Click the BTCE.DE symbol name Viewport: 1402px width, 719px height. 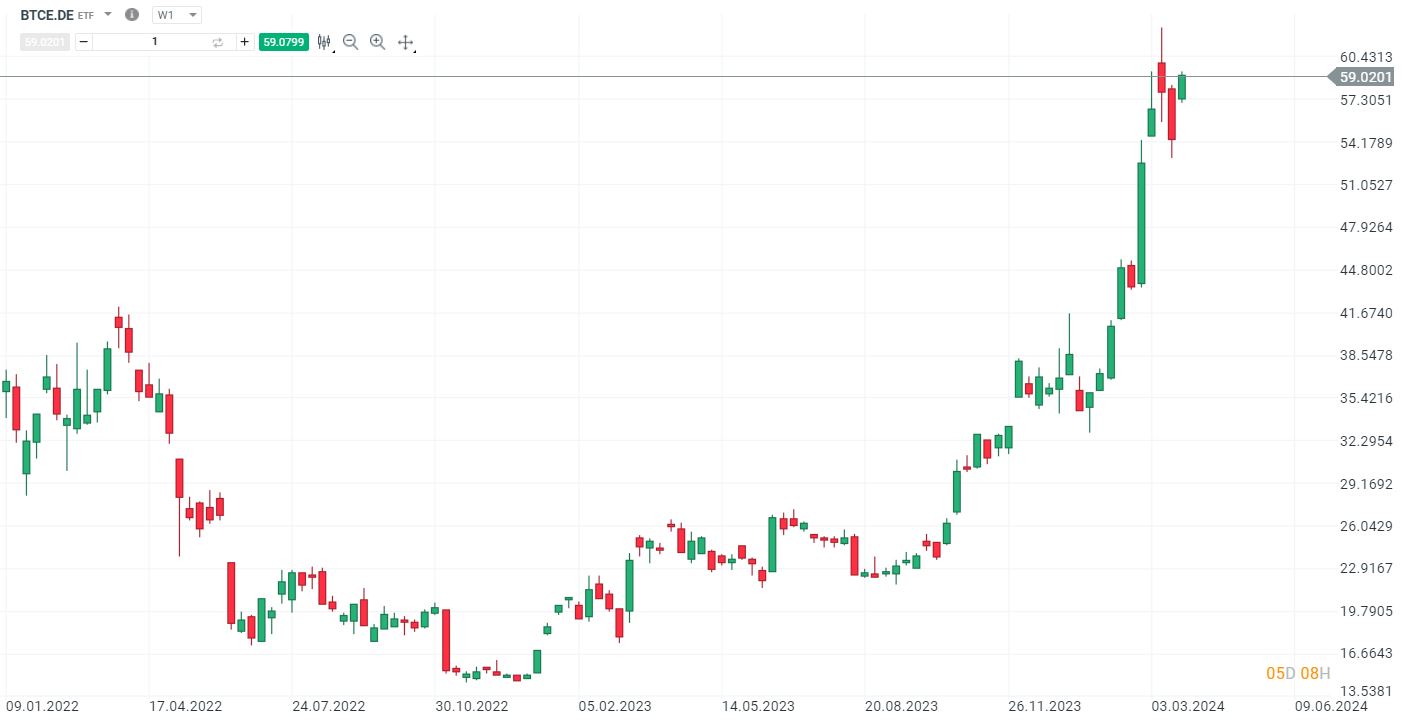[x=47, y=15]
